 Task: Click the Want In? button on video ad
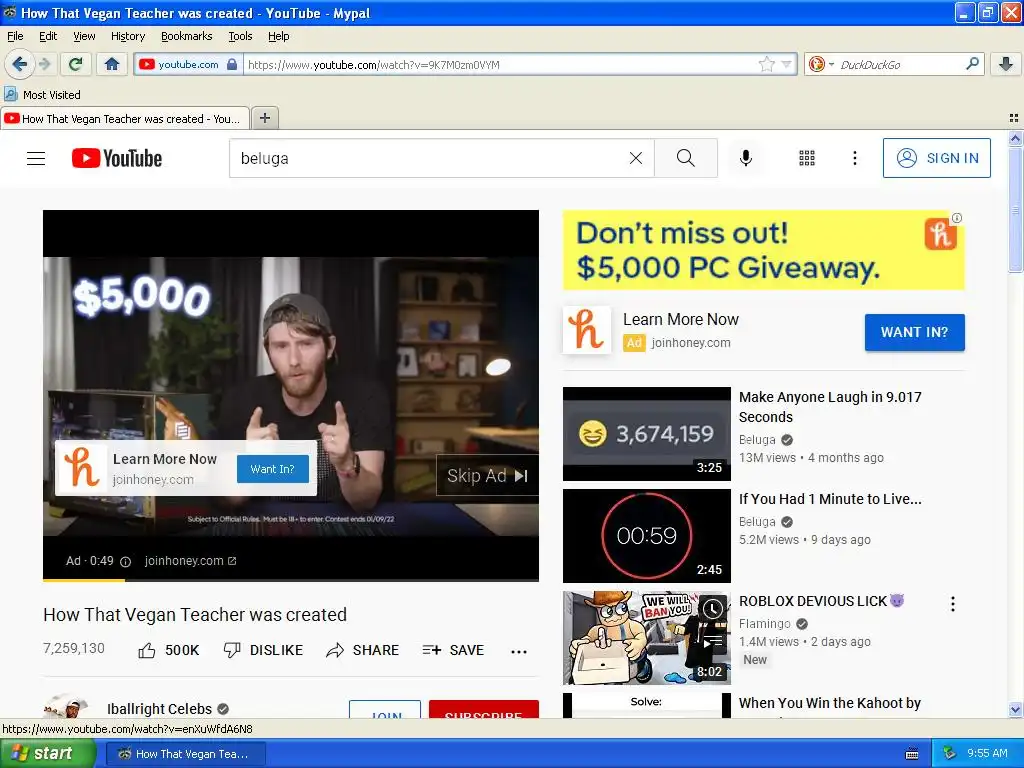[x=272, y=469]
